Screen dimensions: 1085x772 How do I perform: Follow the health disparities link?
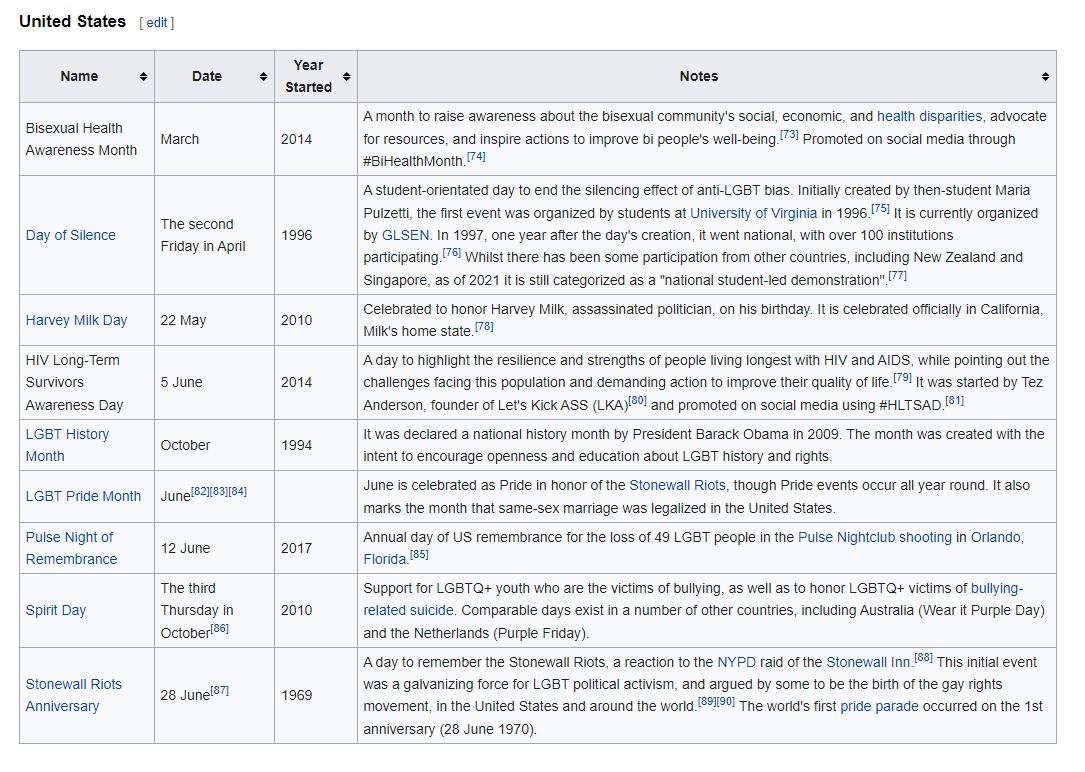929,116
